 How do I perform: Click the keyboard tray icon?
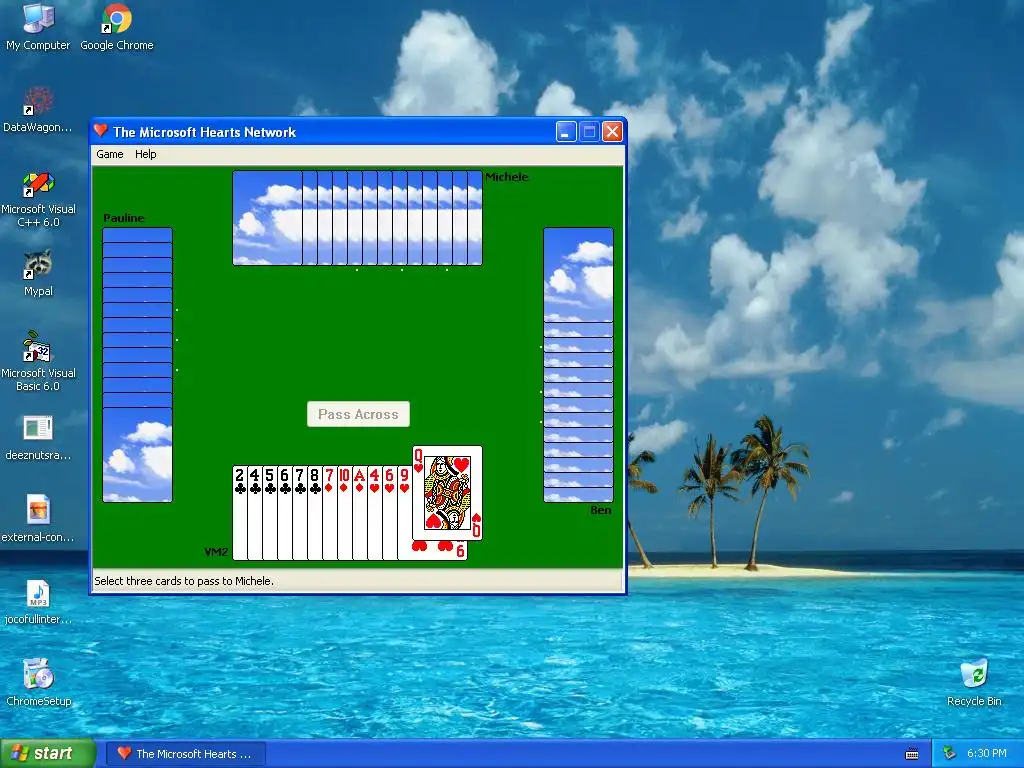[912, 754]
